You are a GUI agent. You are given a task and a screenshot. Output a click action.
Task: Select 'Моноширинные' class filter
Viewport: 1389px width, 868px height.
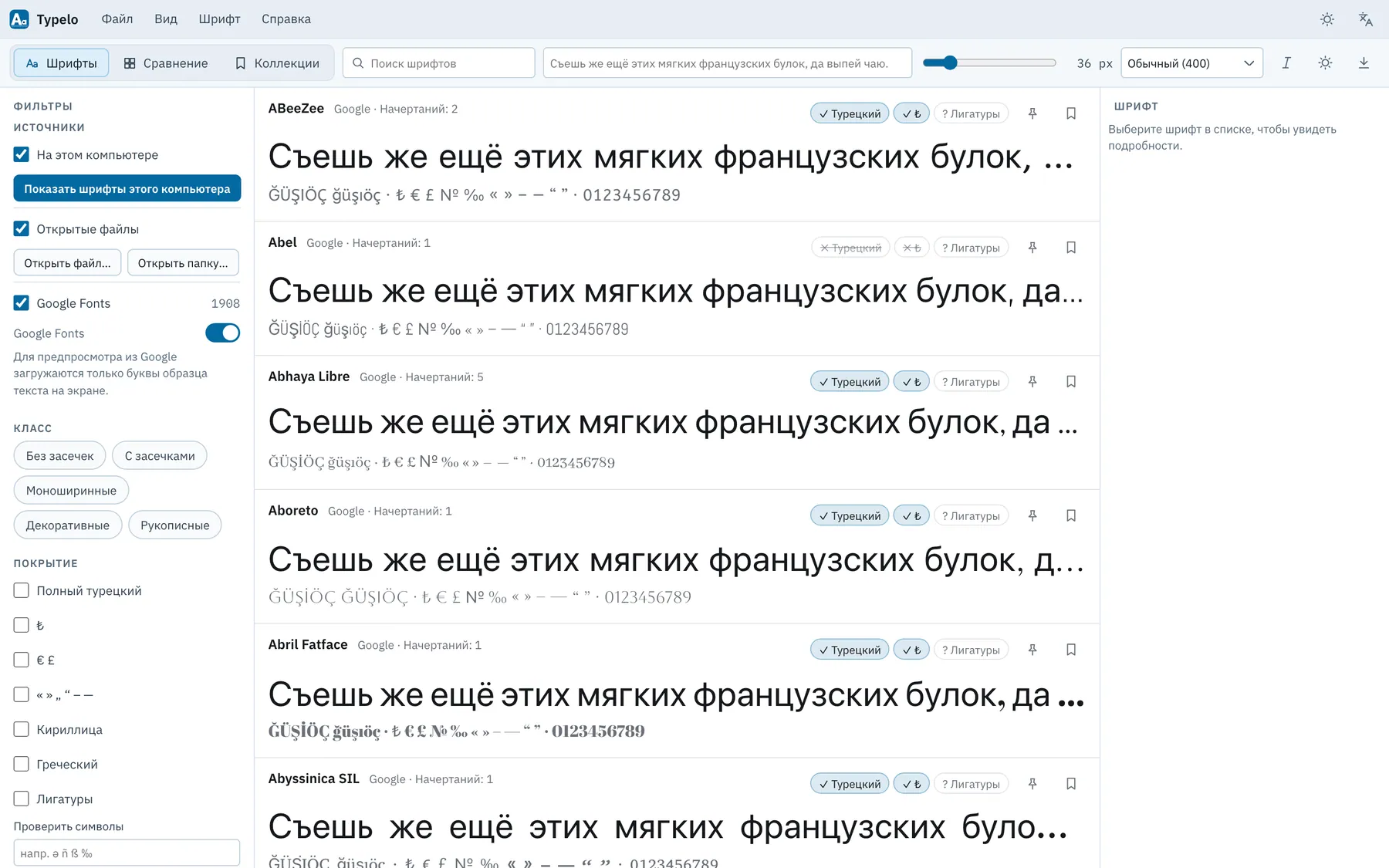click(71, 491)
